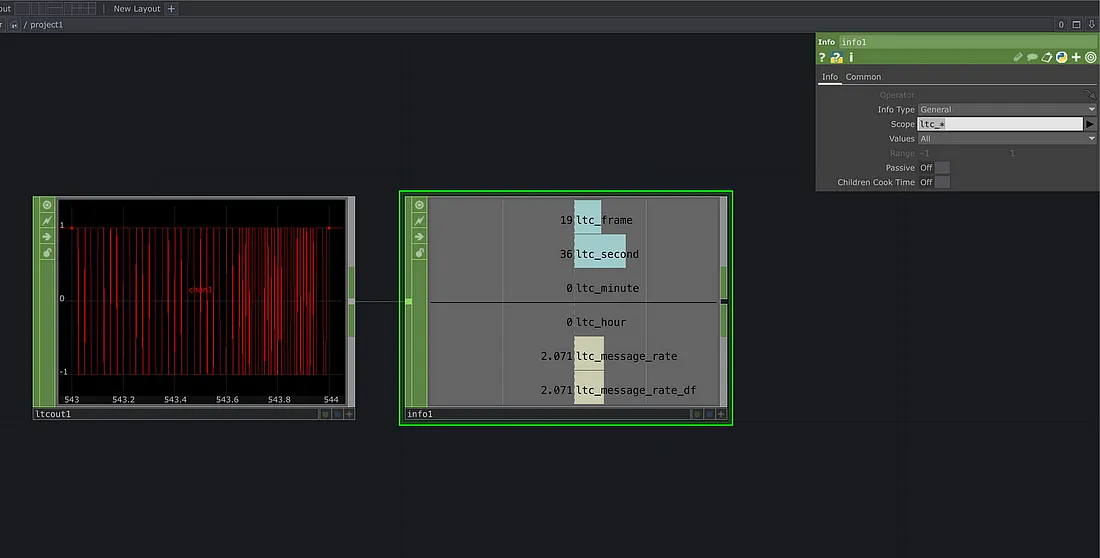This screenshot has height=558, width=1100.
Task: Click the copy parameters clipboard icon
Action: [1047, 58]
